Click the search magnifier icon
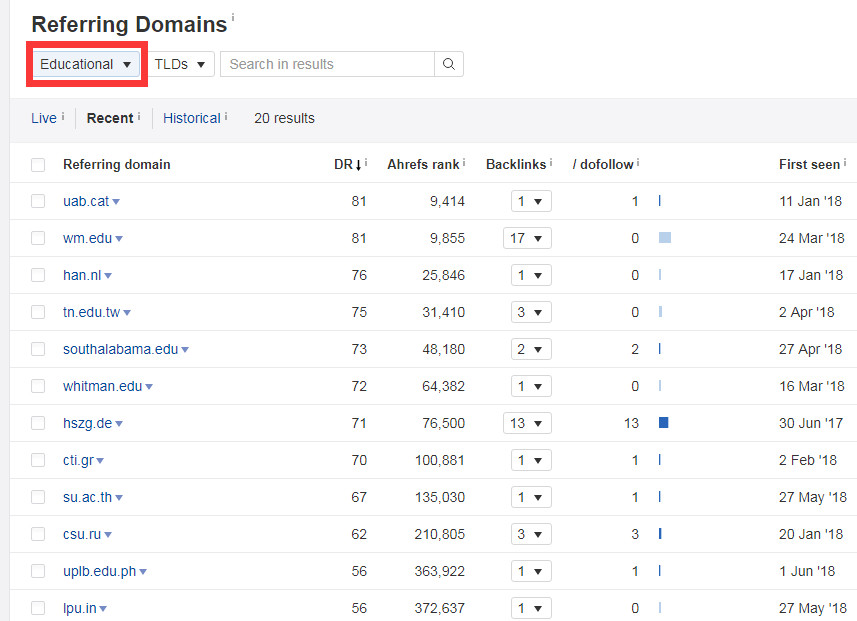This screenshot has width=857, height=621. [x=449, y=64]
